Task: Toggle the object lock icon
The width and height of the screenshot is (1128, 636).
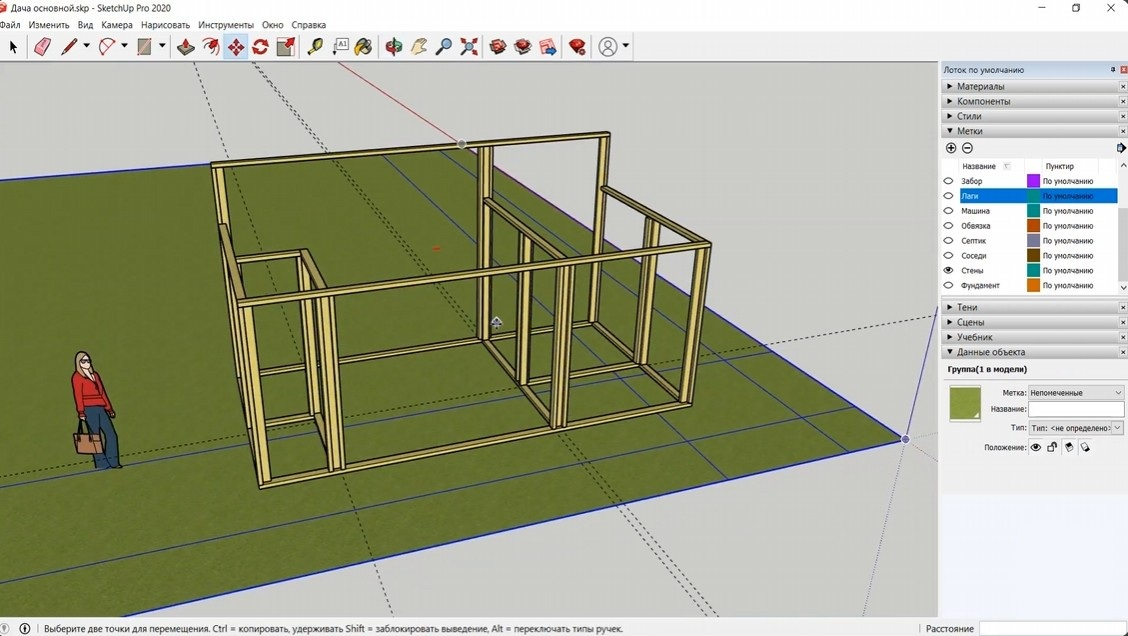Action: (x=1052, y=448)
